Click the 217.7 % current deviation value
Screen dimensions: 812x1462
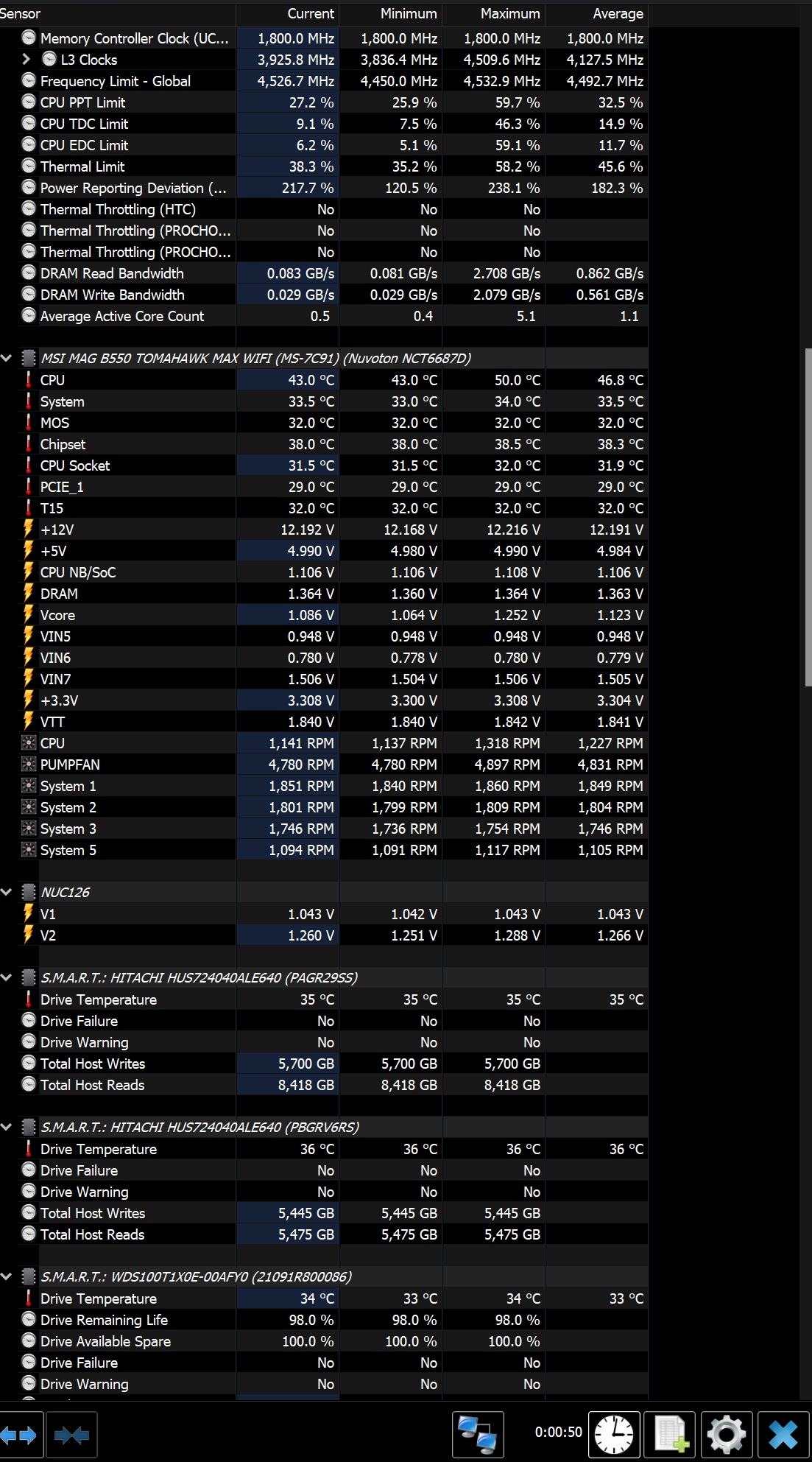[x=308, y=187]
